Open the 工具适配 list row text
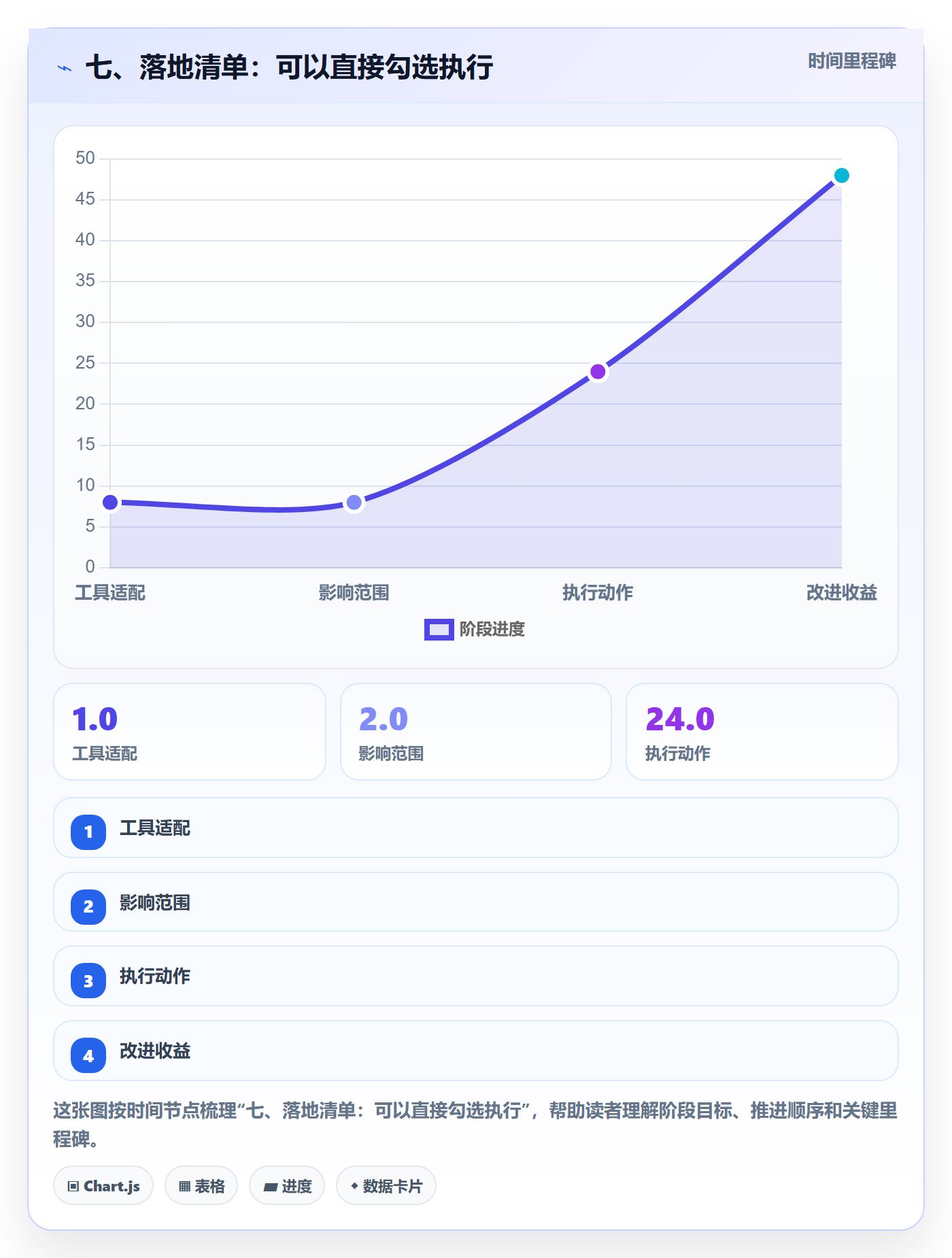The width and height of the screenshot is (952, 1258). point(155,828)
